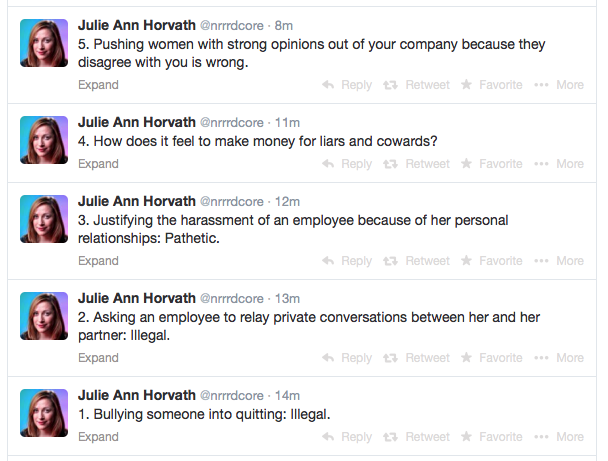The image size is (608, 461).
Task: Retweet the tweet numbered 3
Action: pos(416,261)
